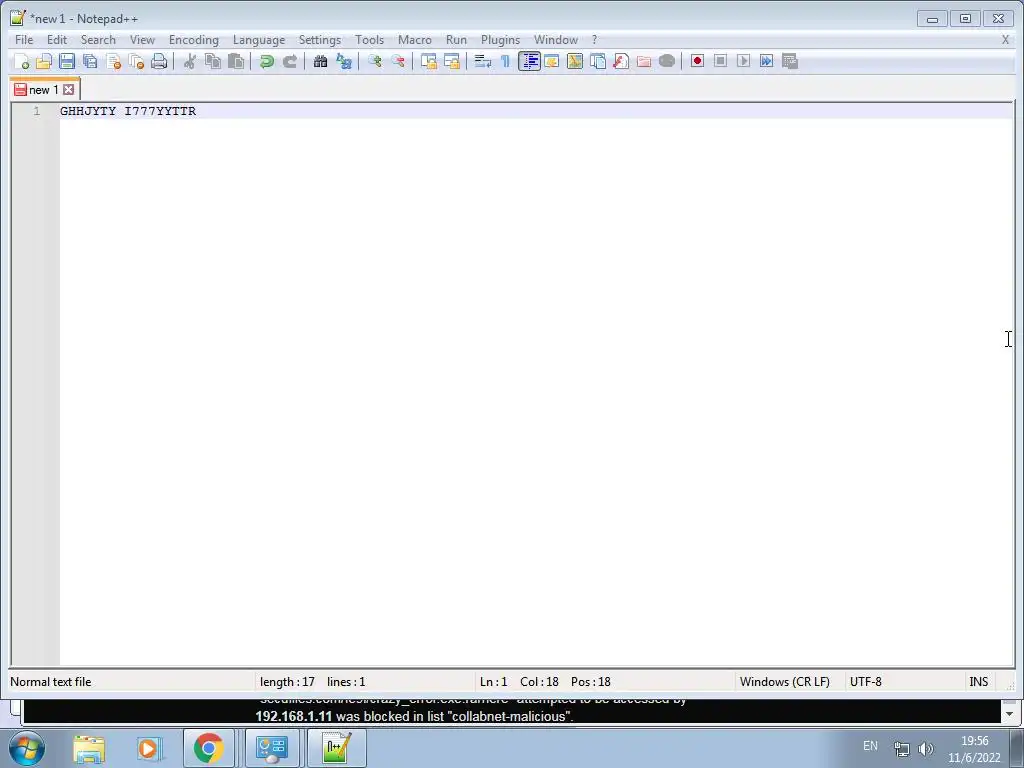Open the Edit menu

click(x=57, y=40)
